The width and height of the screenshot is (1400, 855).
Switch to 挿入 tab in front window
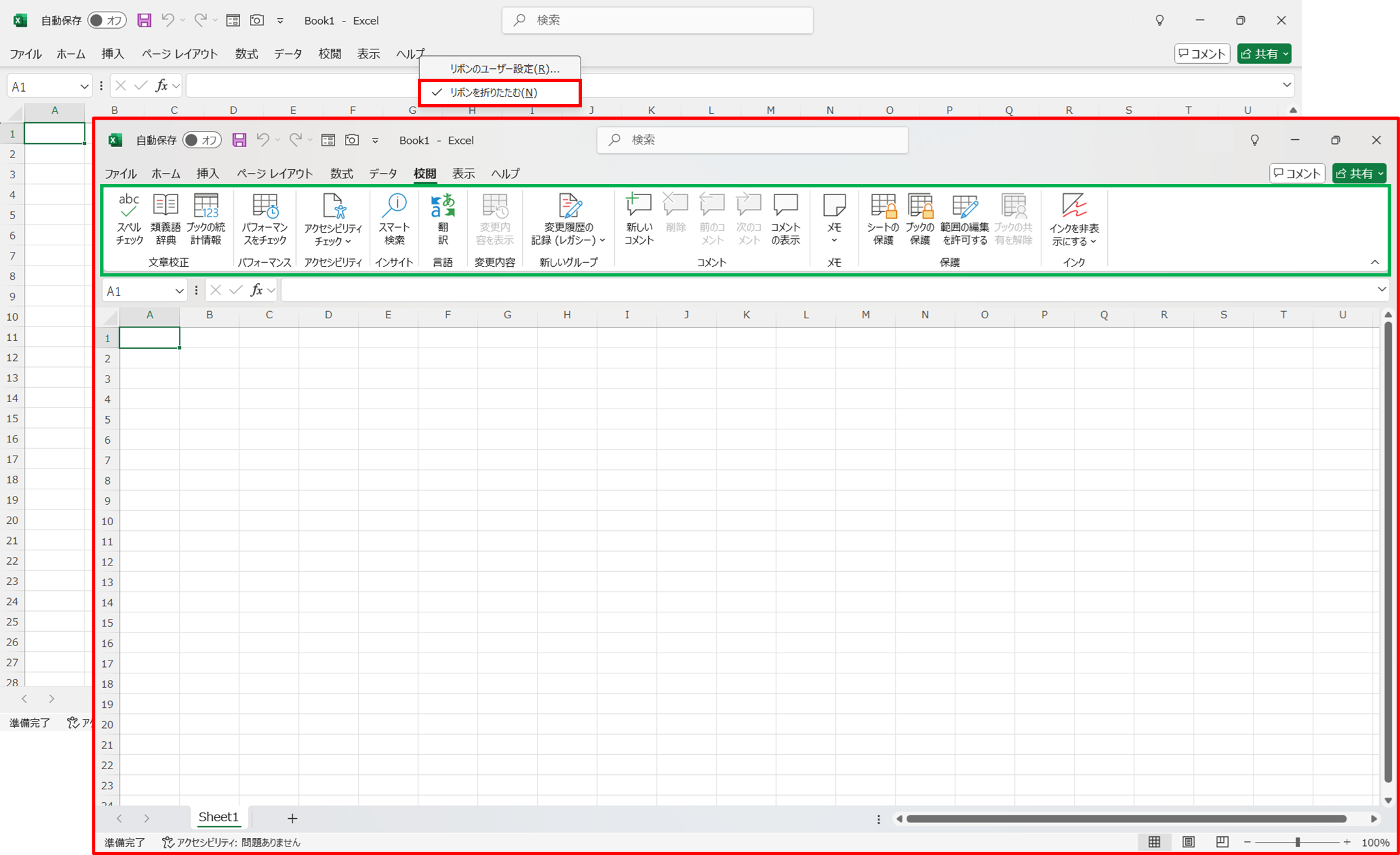[x=208, y=174]
